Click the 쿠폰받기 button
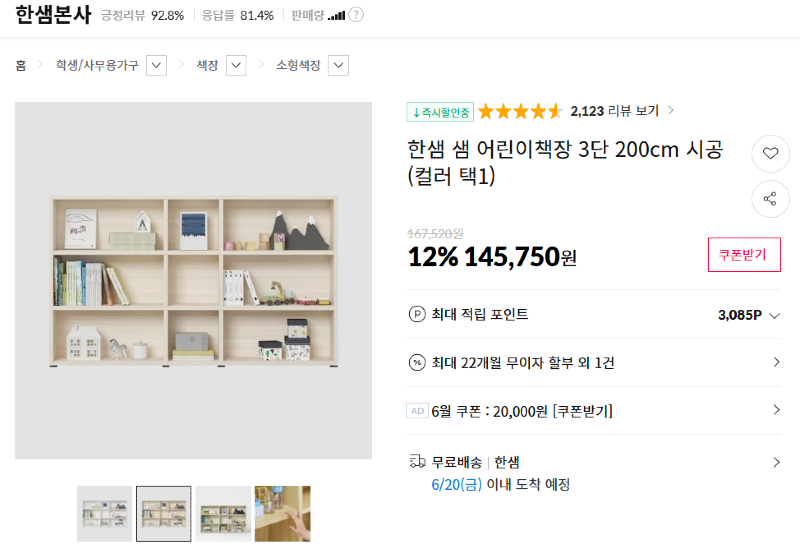The width and height of the screenshot is (800, 549). coord(744,255)
